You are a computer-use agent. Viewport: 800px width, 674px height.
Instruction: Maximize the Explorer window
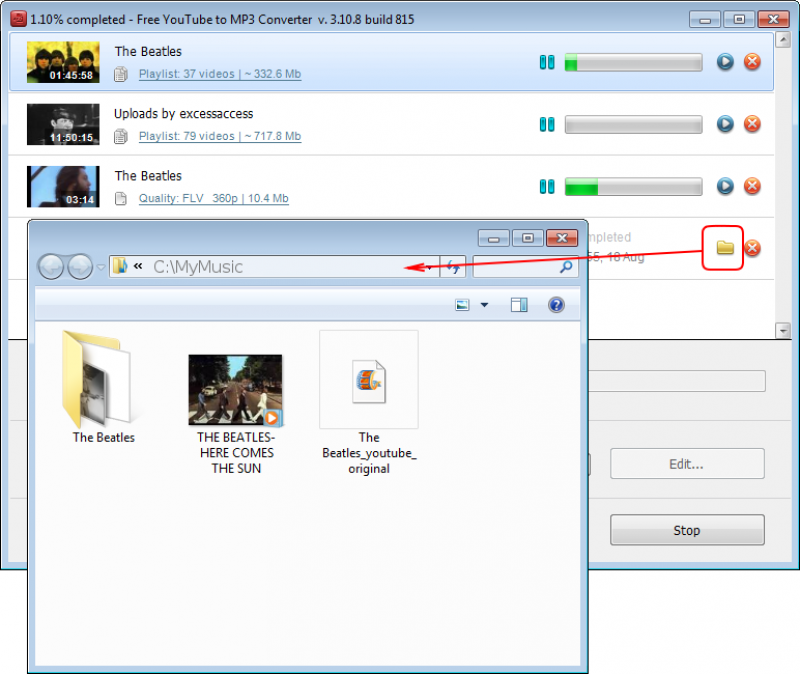[x=528, y=238]
